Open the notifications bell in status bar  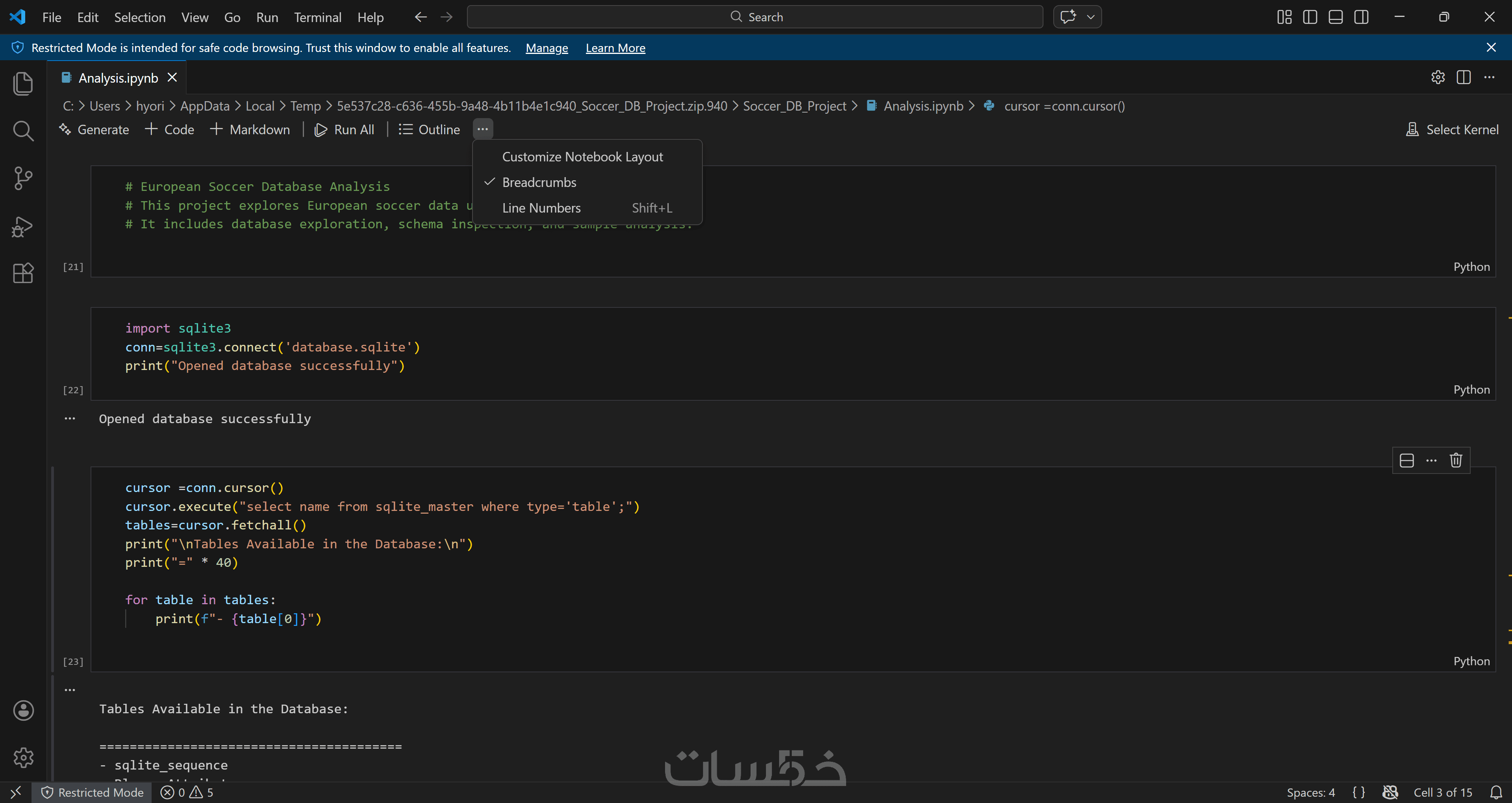coord(1496,792)
